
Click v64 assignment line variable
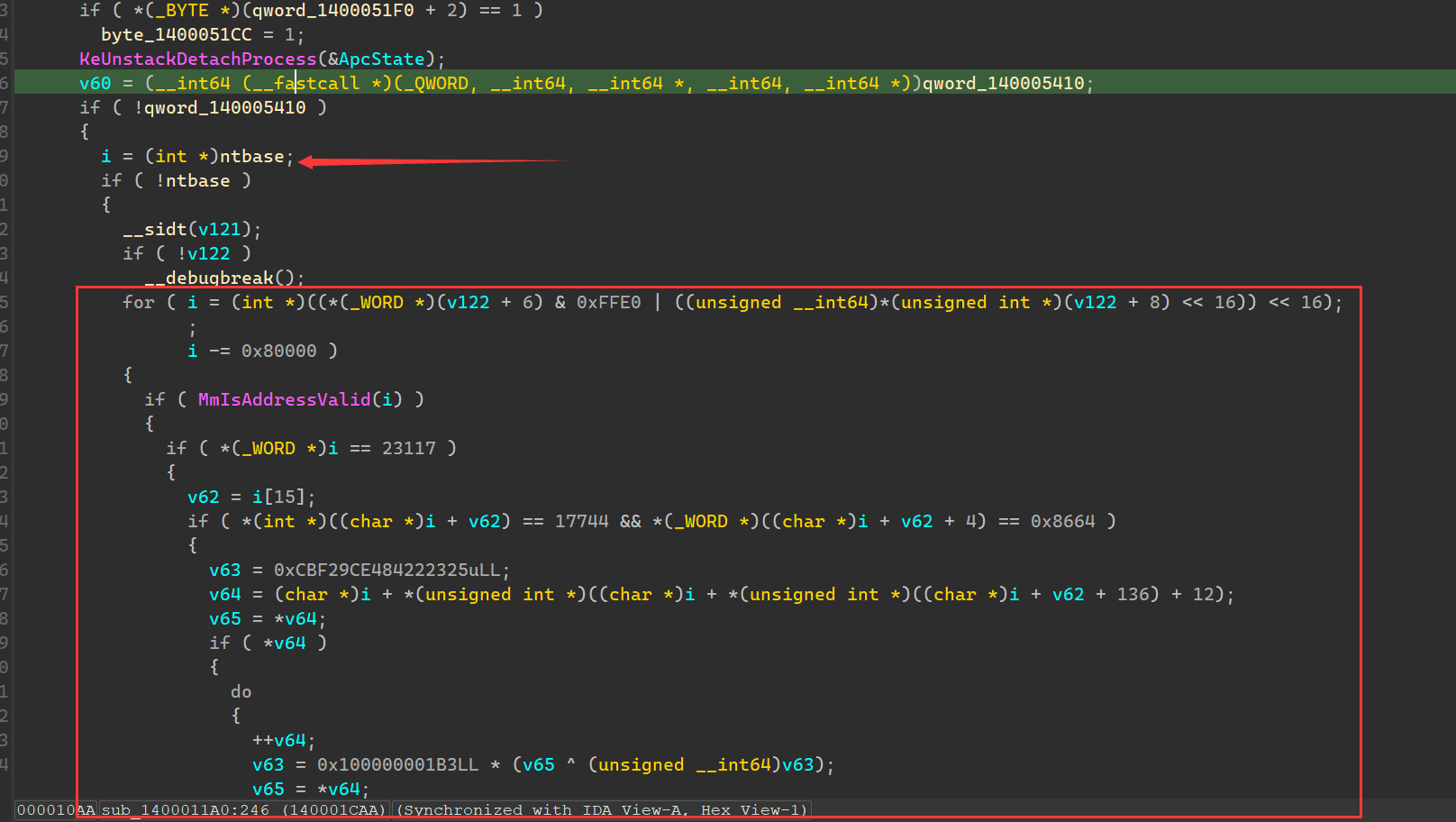click(x=225, y=594)
